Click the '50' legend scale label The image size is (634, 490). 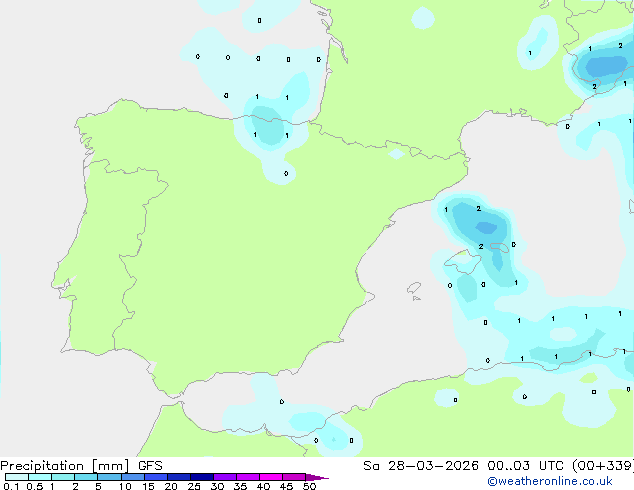pyautogui.click(x=309, y=486)
